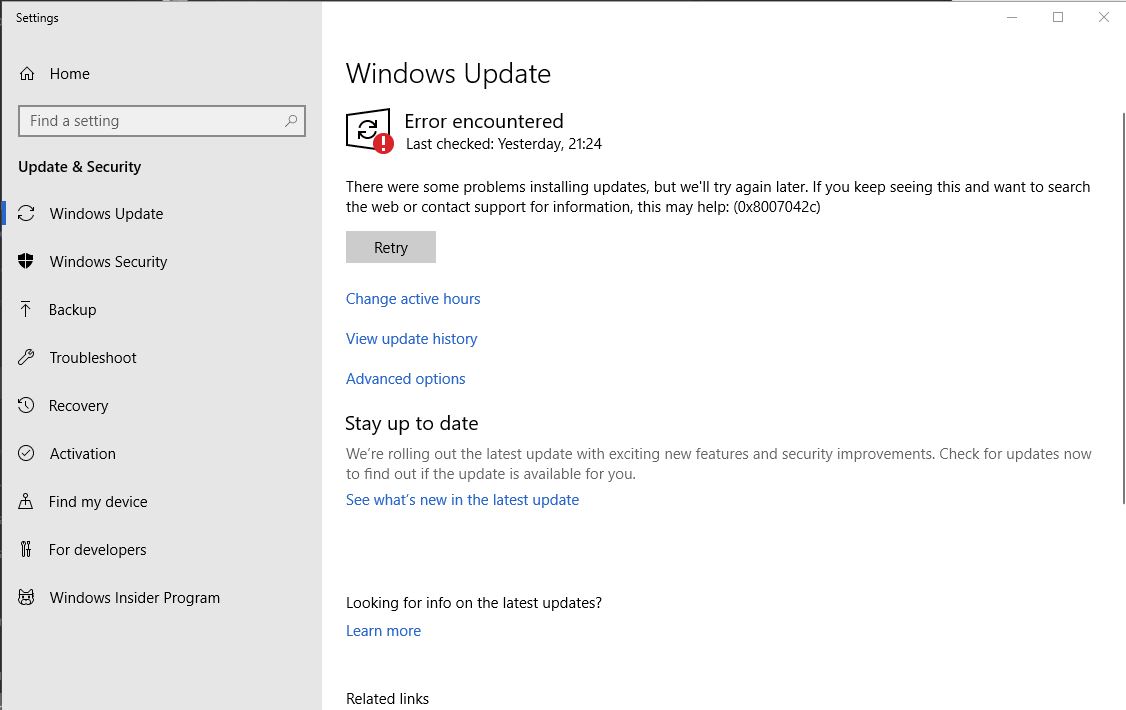Click the Activation checkmark circle icon
Screen dimensions: 1126x710
(26, 454)
